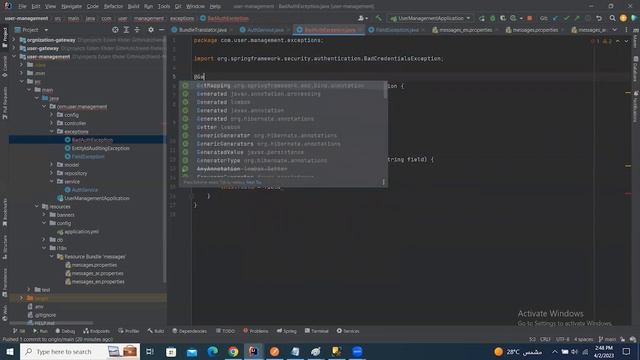Click the expand all icon in Project panel
Image resolution: width=640 pixels, height=360 pixels.
[x=126, y=30]
